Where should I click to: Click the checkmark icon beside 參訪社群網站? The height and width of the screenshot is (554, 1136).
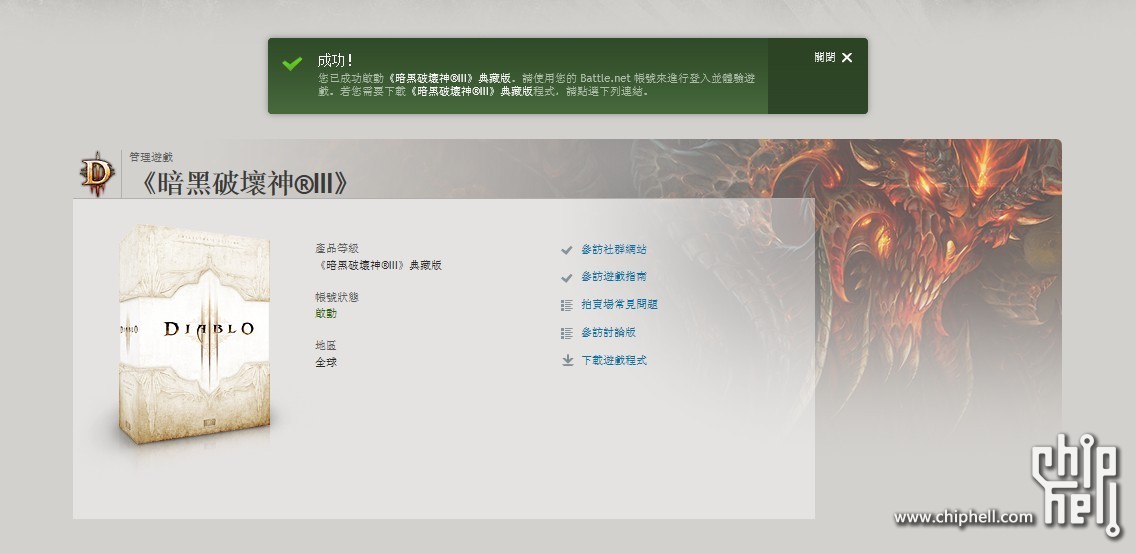click(x=567, y=250)
